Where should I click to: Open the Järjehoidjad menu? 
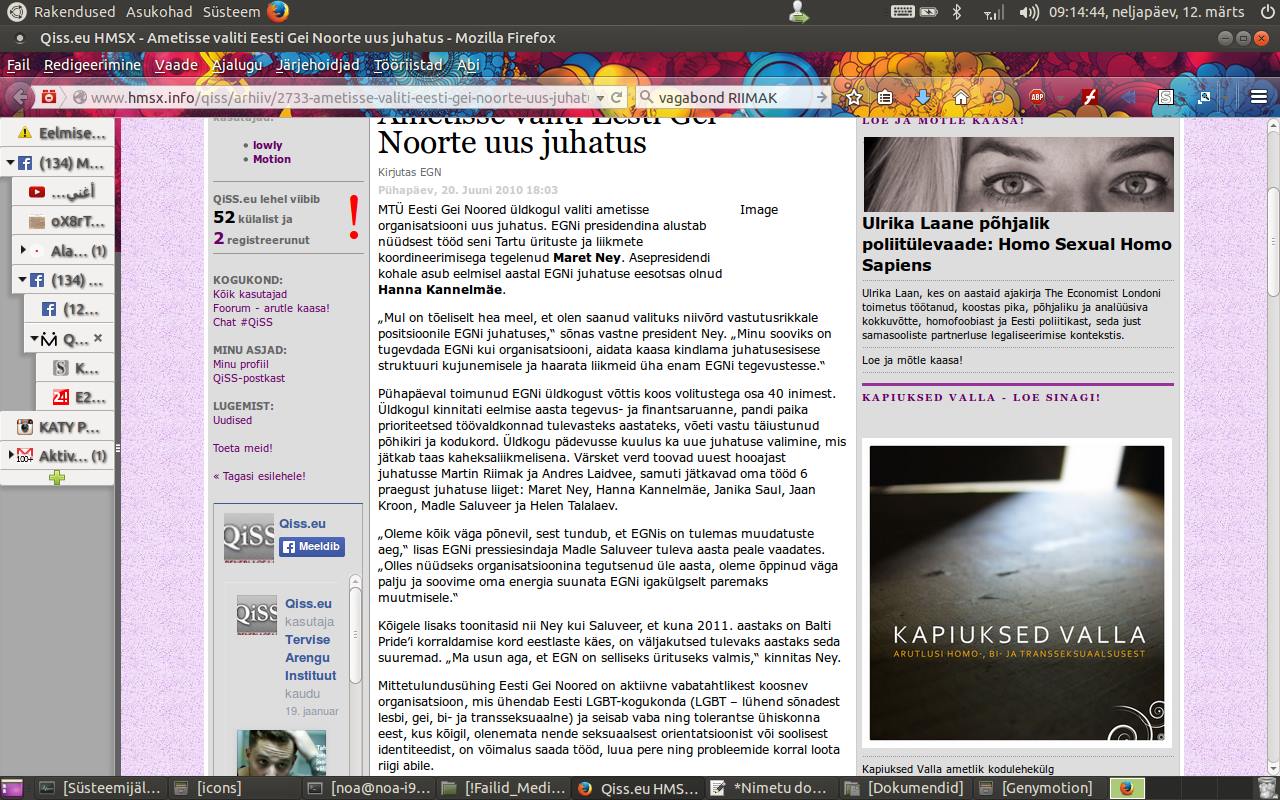coord(317,65)
